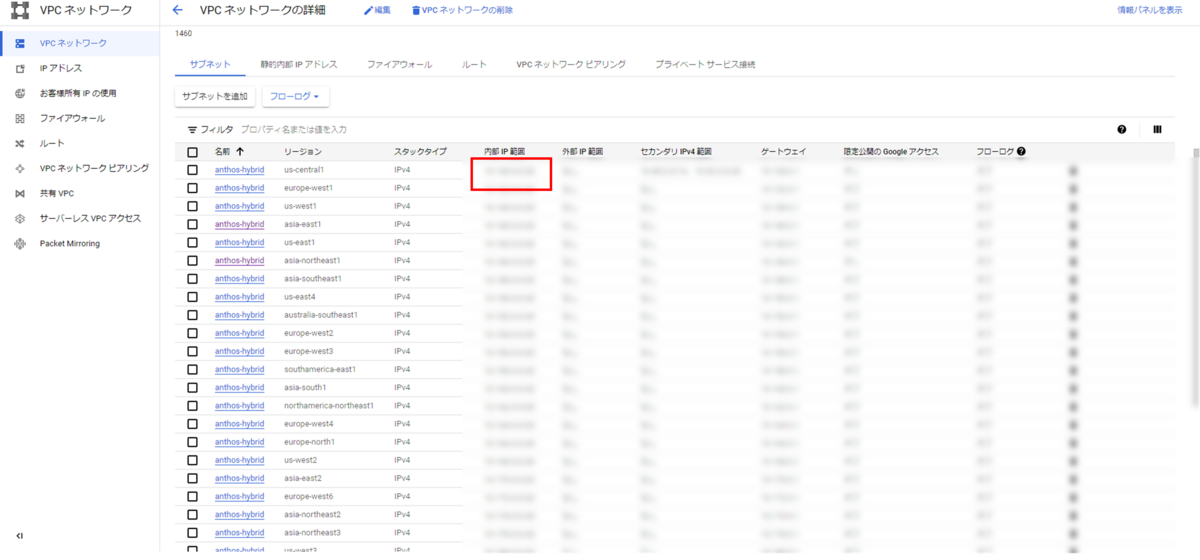This screenshot has height=560, width=1200.
Task: Click the フィルタ filter lines icon
Action: click(192, 130)
